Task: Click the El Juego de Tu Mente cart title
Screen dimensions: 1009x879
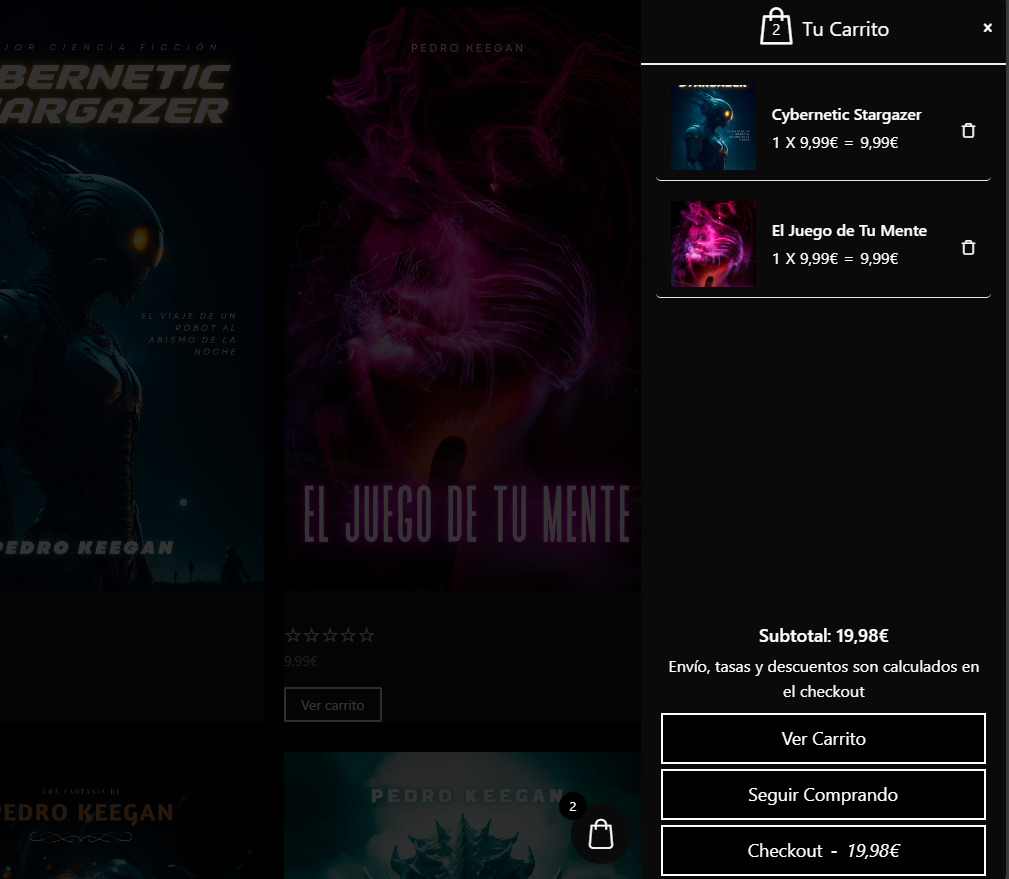Action: (x=848, y=231)
